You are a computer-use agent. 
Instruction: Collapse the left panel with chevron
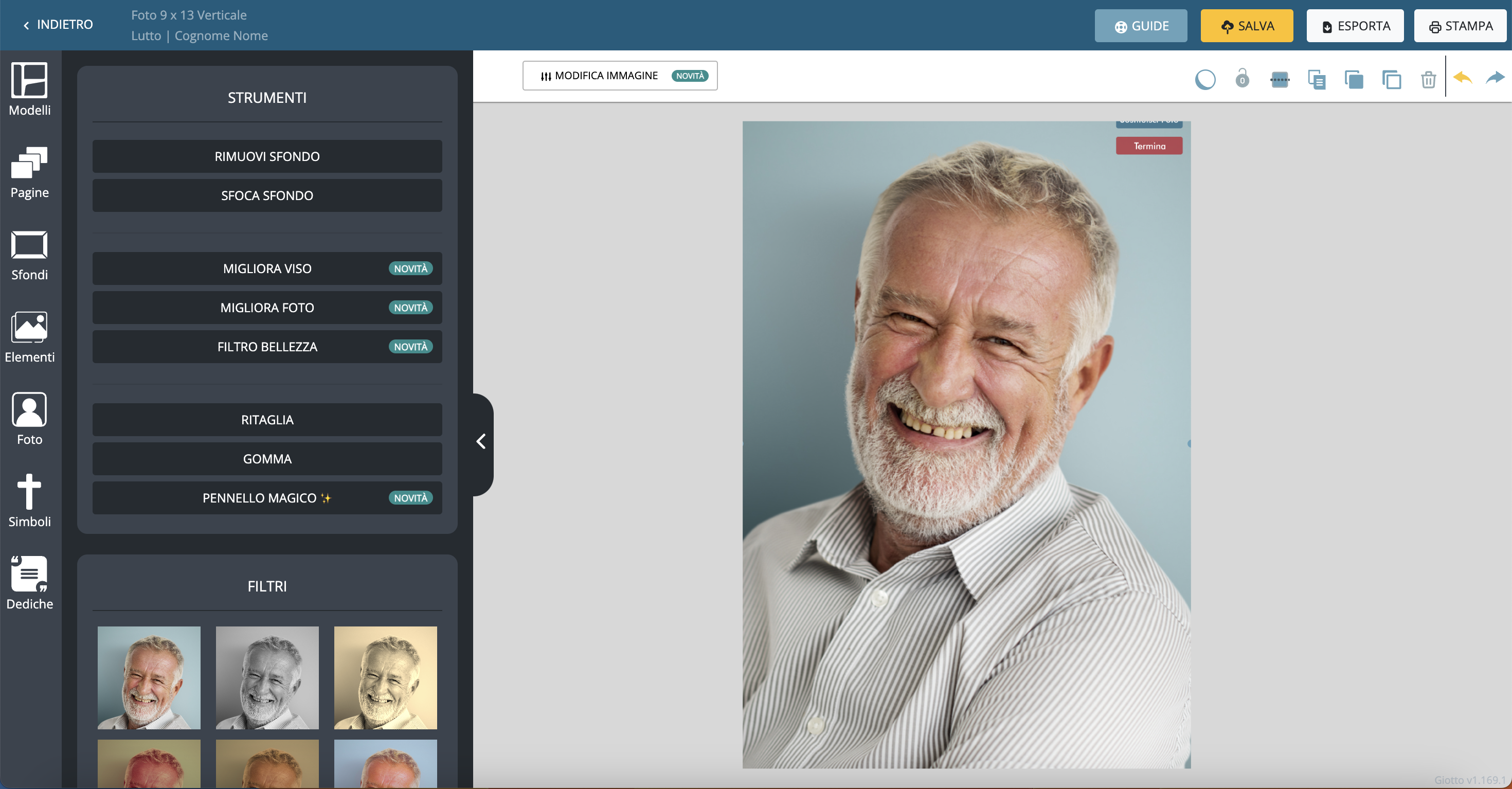(481, 441)
